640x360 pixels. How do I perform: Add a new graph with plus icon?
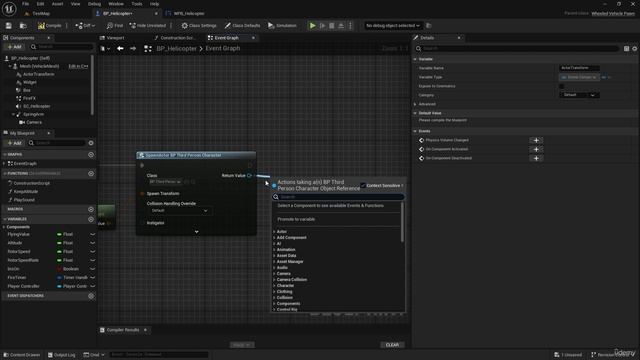[91, 155]
